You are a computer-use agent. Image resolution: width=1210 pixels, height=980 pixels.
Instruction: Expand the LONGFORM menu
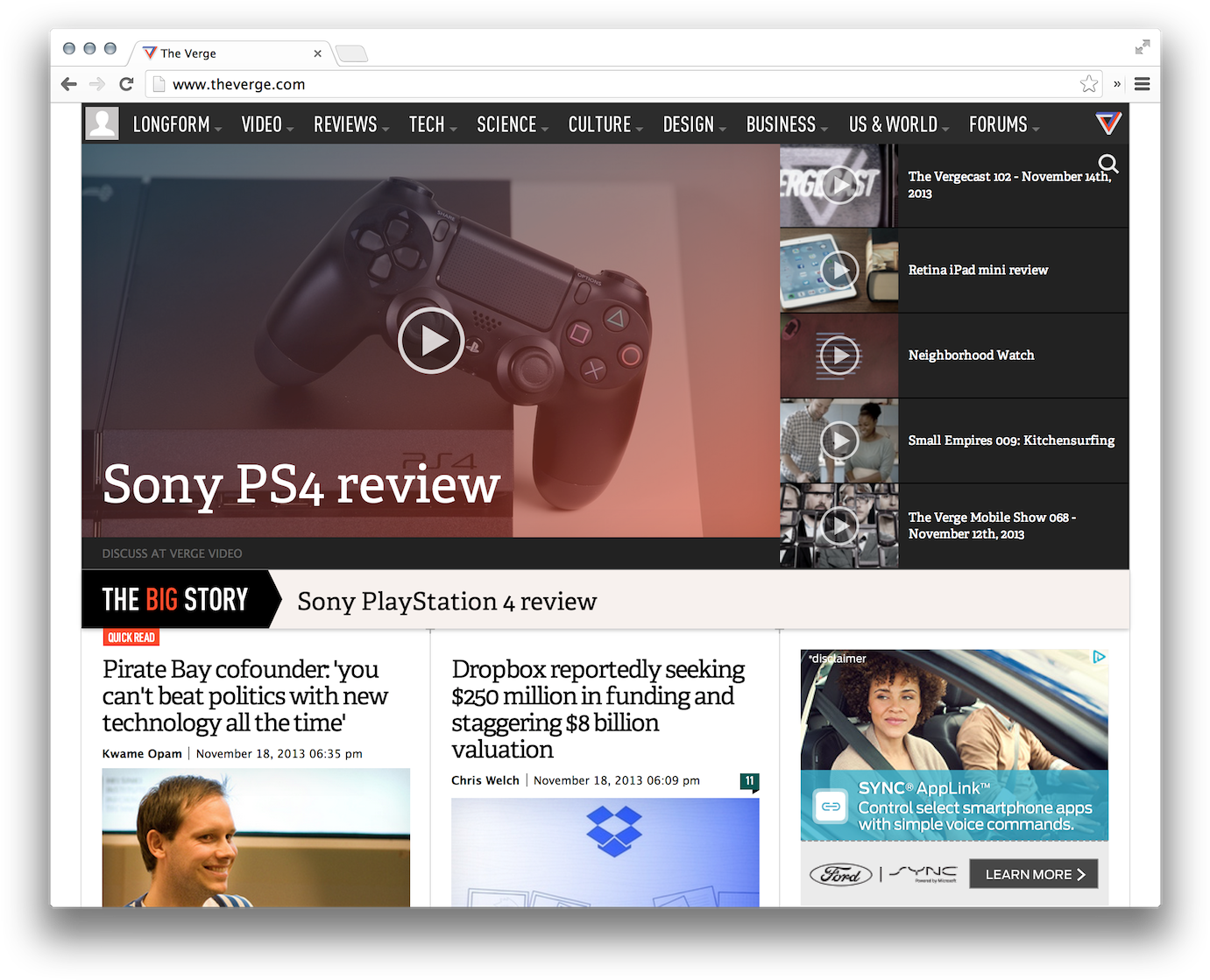177,124
